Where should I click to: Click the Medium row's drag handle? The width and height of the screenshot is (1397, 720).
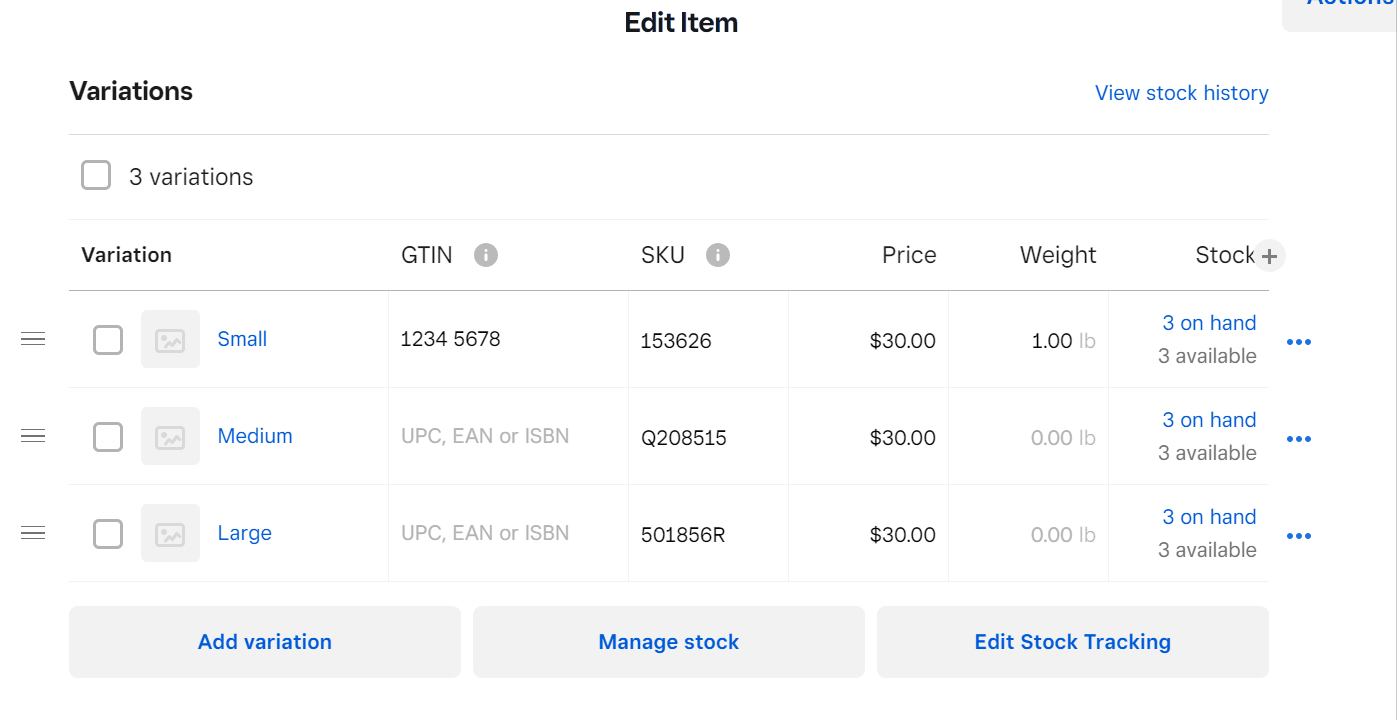[x=33, y=436]
